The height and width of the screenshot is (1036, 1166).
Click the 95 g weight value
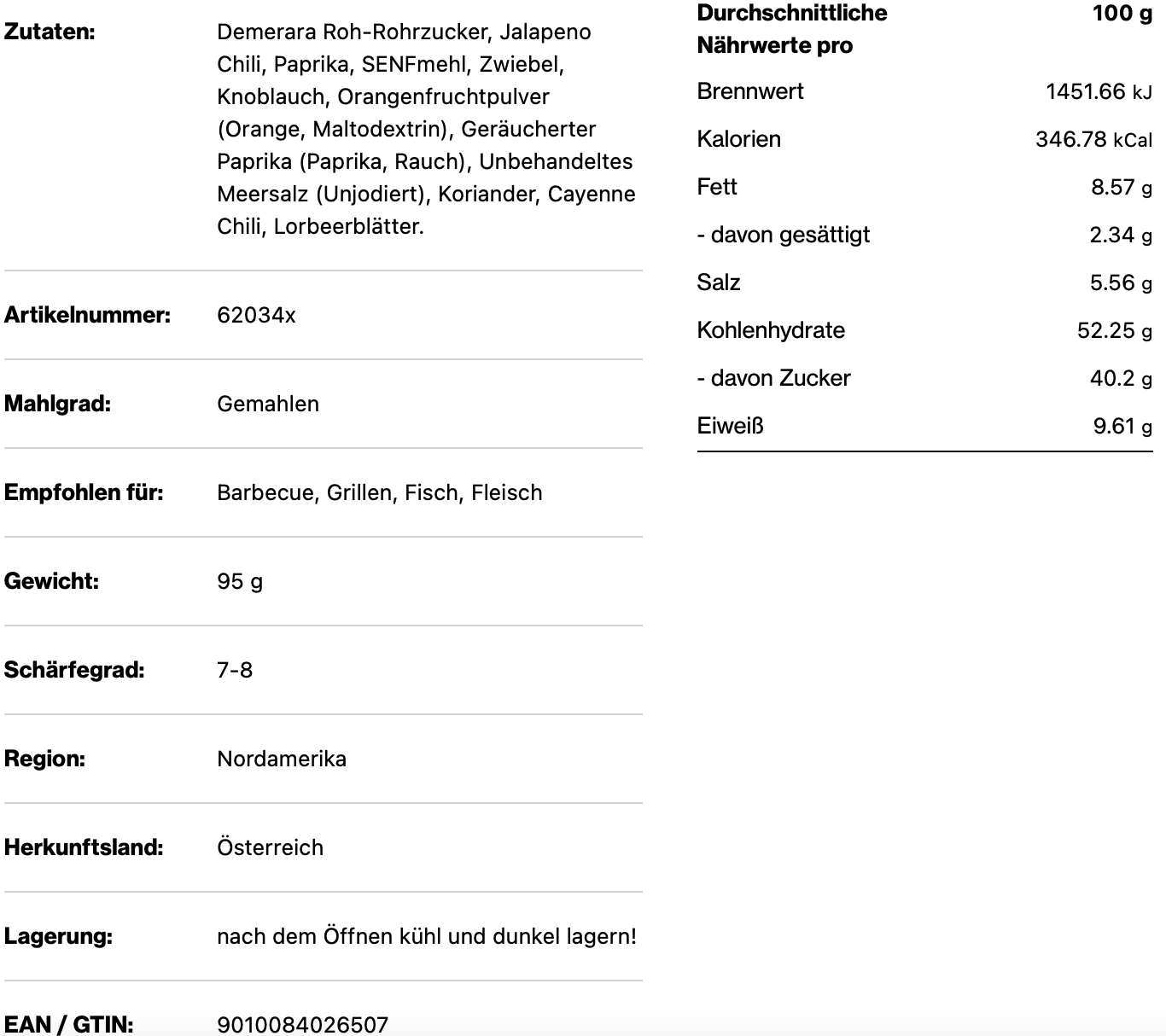pos(240,581)
